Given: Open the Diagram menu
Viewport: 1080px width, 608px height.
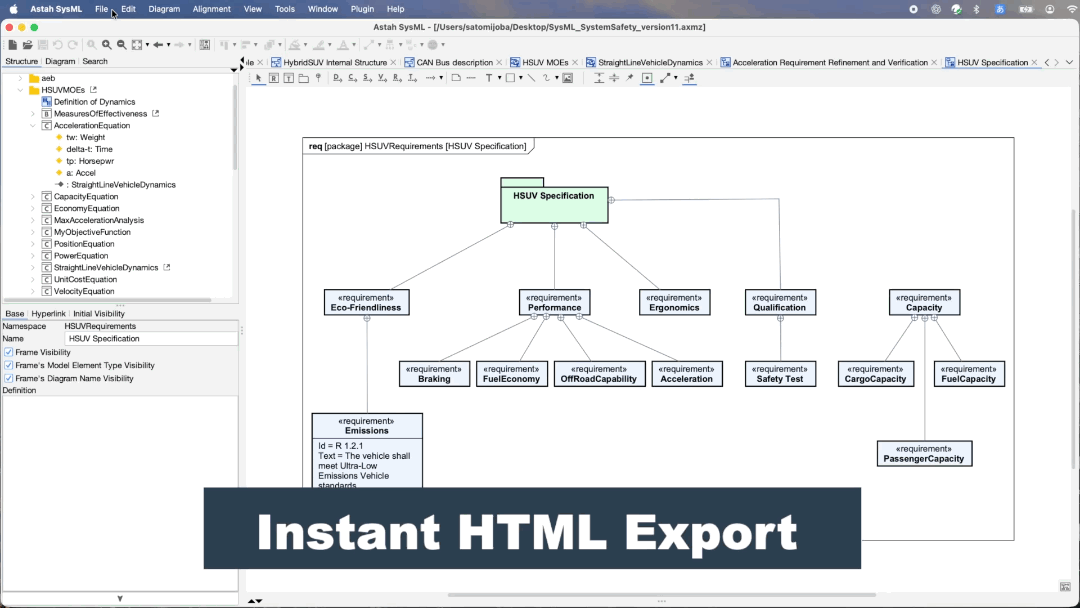Looking at the screenshot, I should [x=164, y=9].
